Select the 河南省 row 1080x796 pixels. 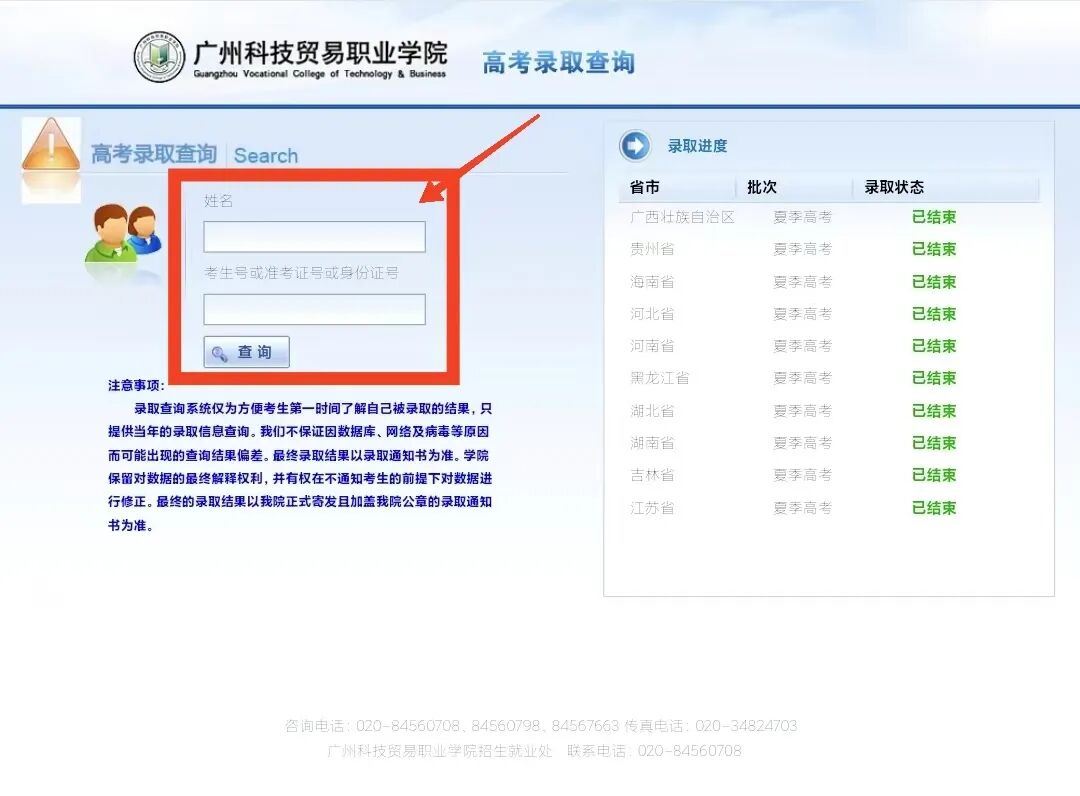[829, 346]
